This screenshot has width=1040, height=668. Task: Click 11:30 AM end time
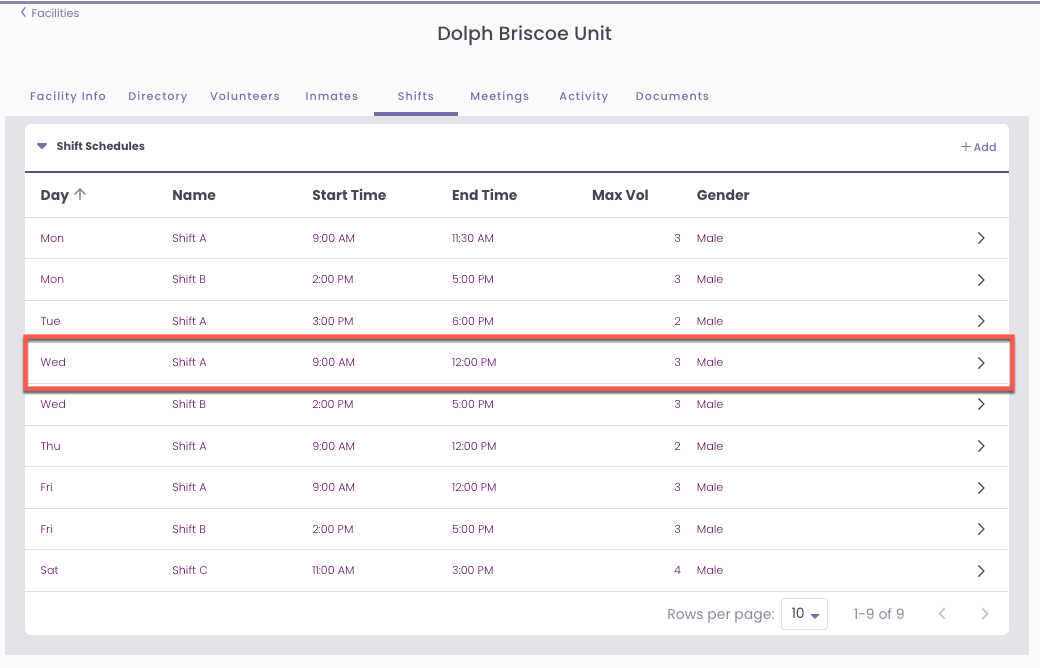[473, 238]
